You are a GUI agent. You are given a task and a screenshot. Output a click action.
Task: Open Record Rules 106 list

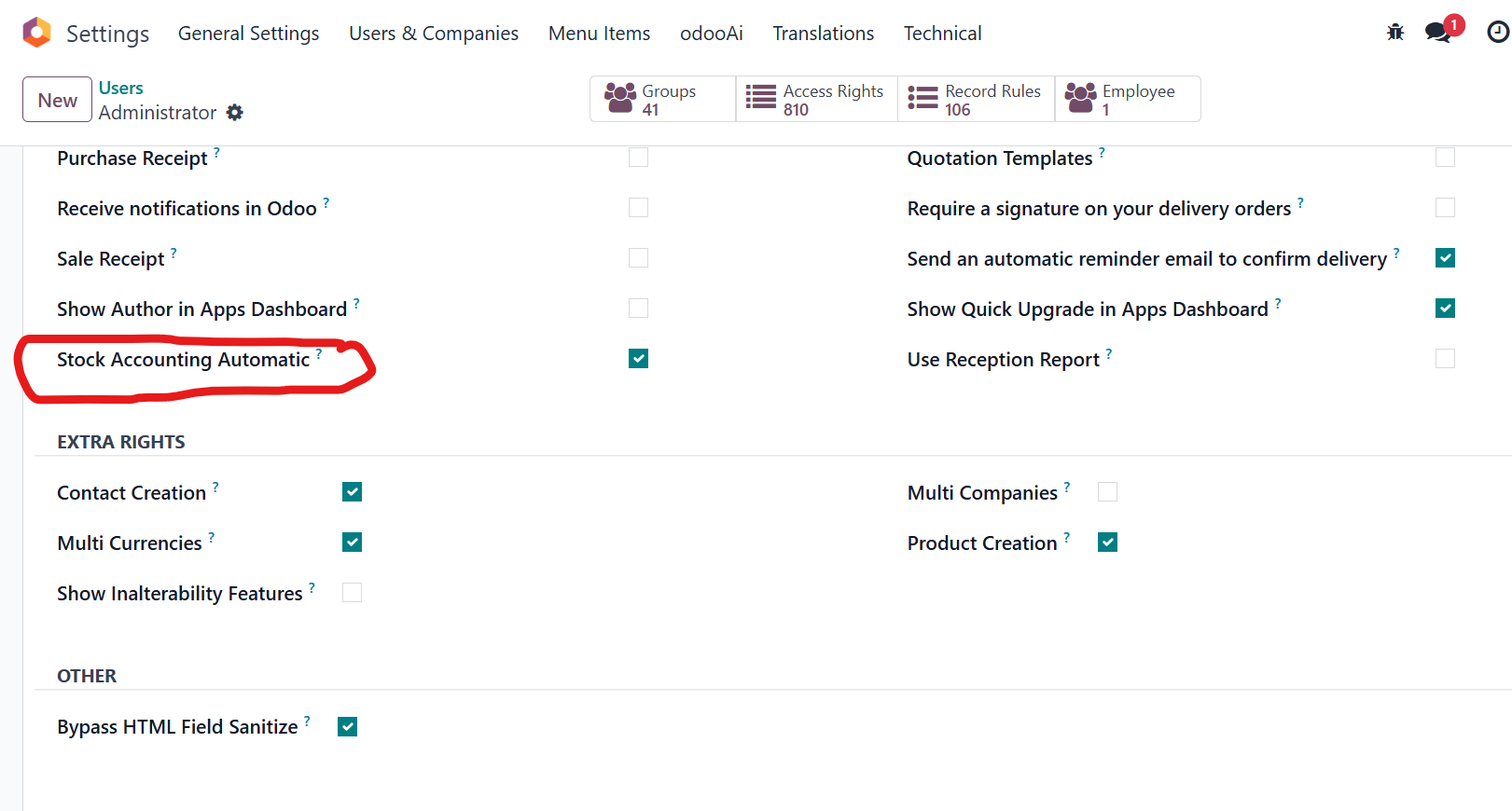coord(977,99)
